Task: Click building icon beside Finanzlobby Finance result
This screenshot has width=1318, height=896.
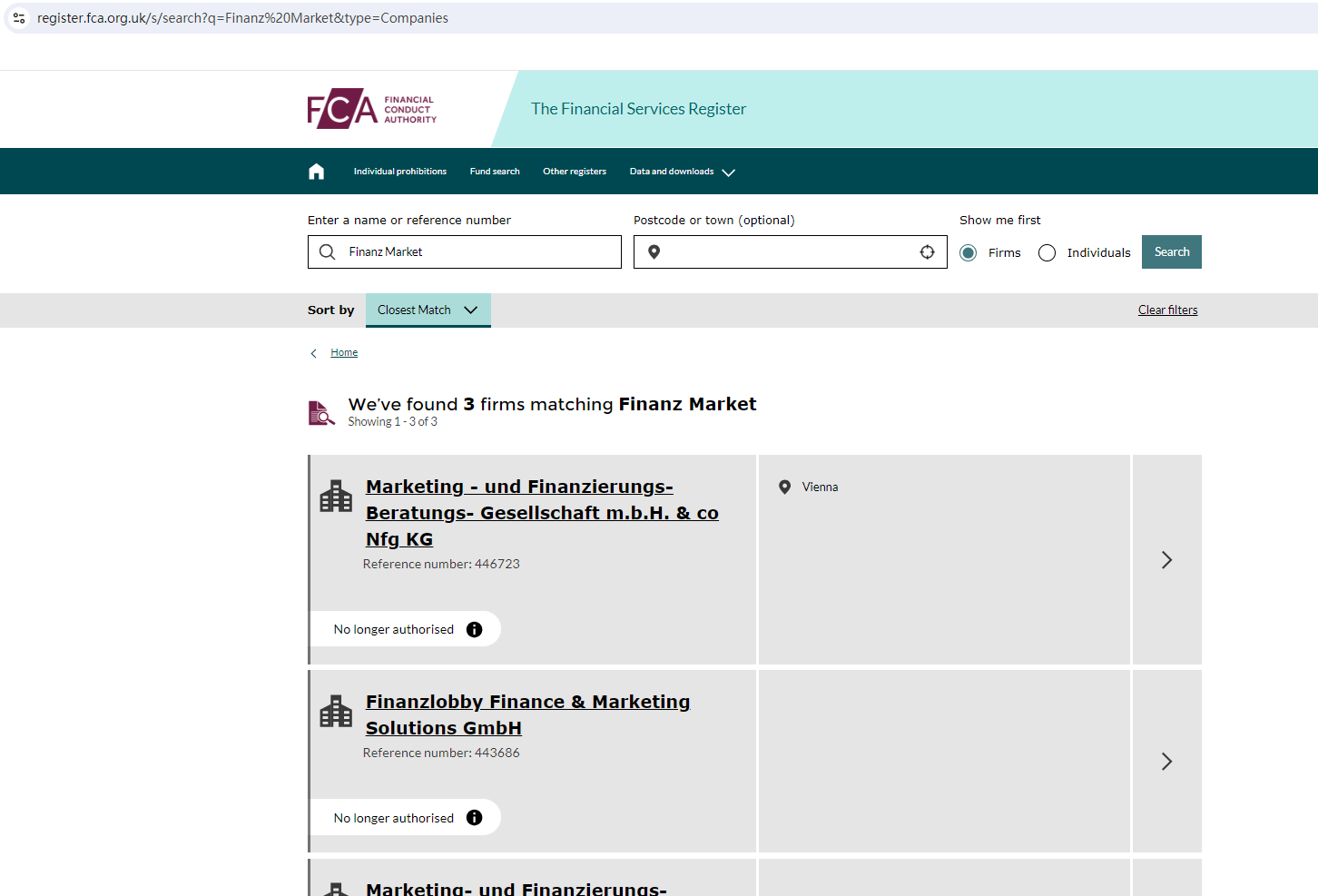Action: pos(336,712)
